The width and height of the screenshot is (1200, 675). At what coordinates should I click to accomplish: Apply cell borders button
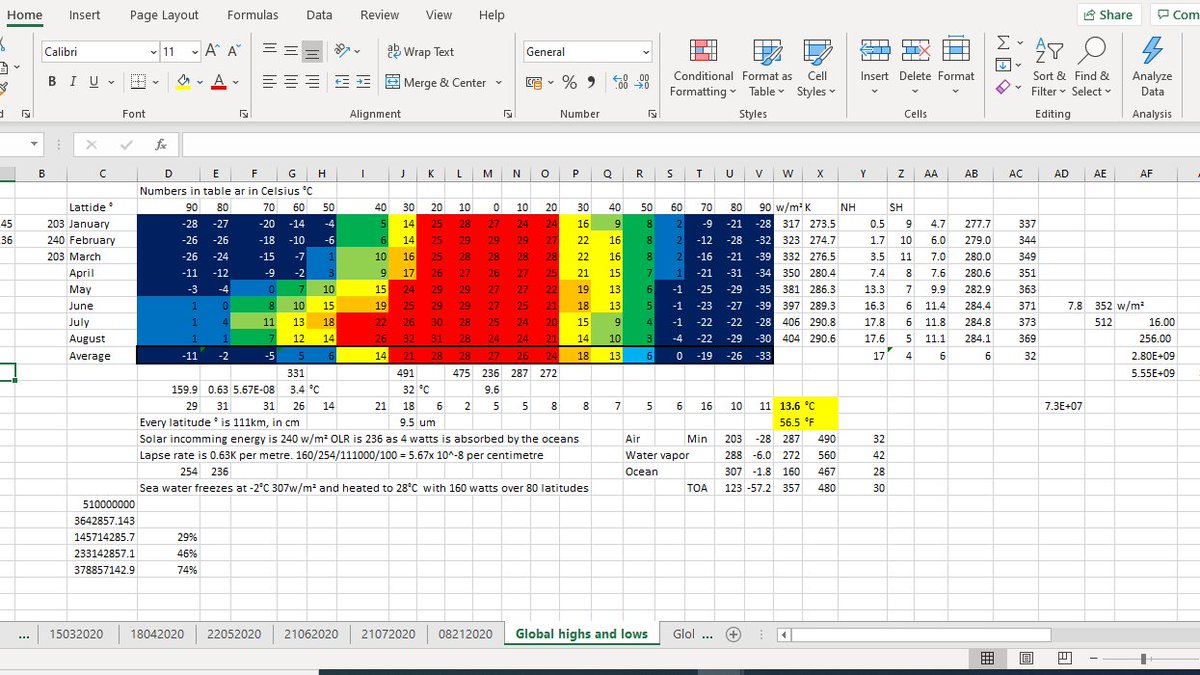139,83
